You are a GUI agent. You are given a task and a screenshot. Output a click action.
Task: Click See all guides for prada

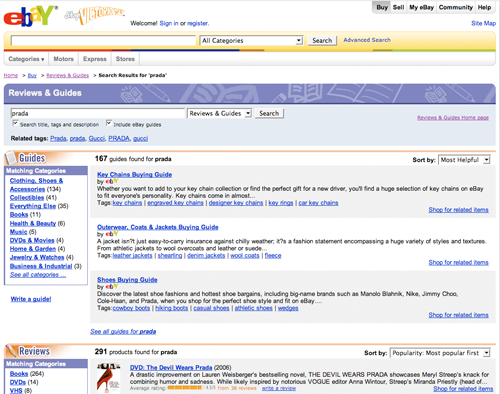[x=123, y=331]
